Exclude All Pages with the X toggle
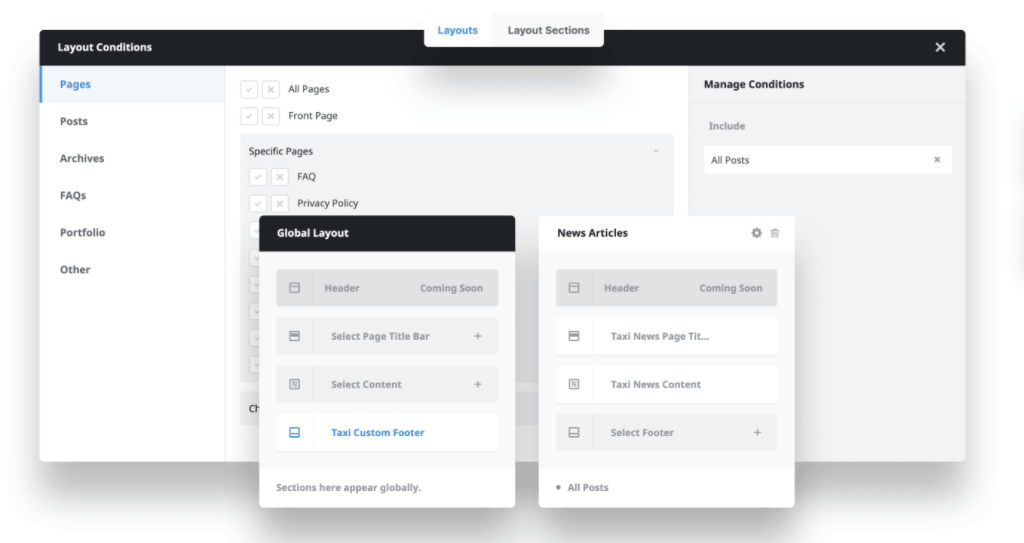This screenshot has height=543, width=1024. (x=271, y=89)
